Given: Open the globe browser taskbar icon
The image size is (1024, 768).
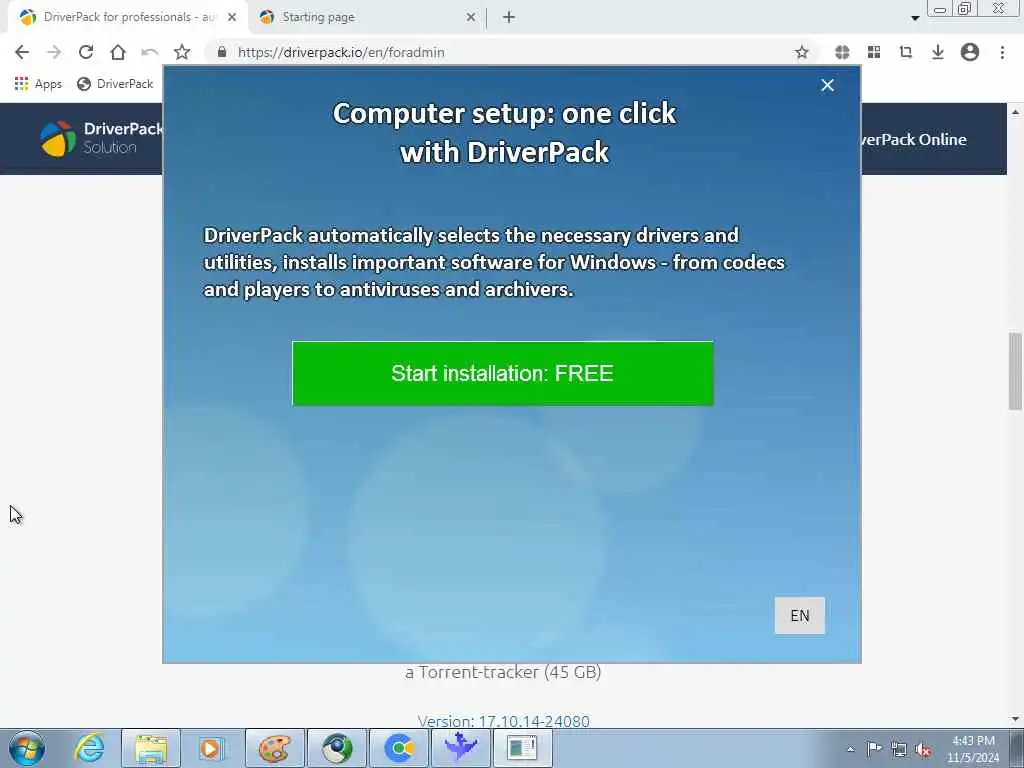Looking at the screenshot, I should pyautogui.click(x=337, y=748).
